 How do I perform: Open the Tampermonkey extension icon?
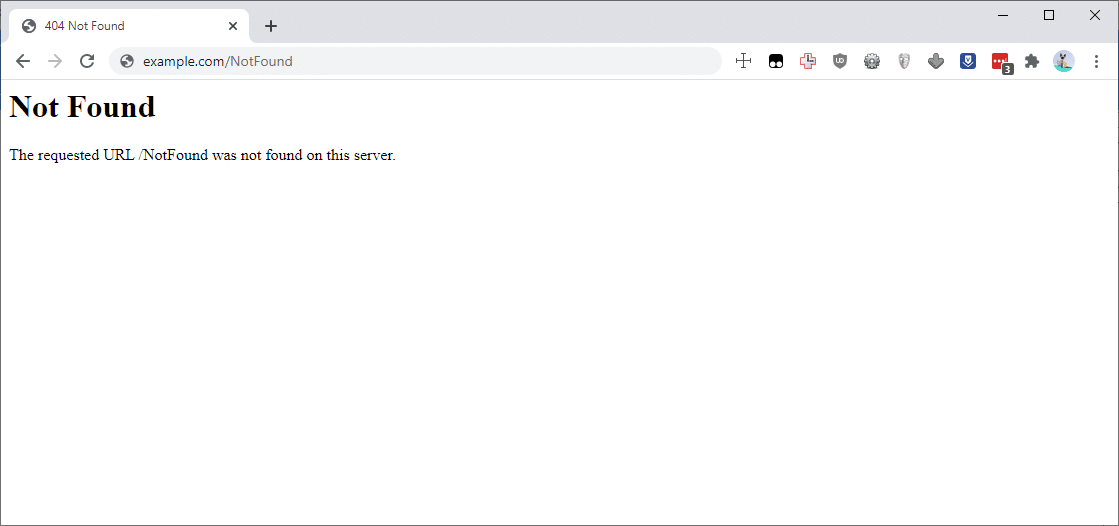(776, 61)
